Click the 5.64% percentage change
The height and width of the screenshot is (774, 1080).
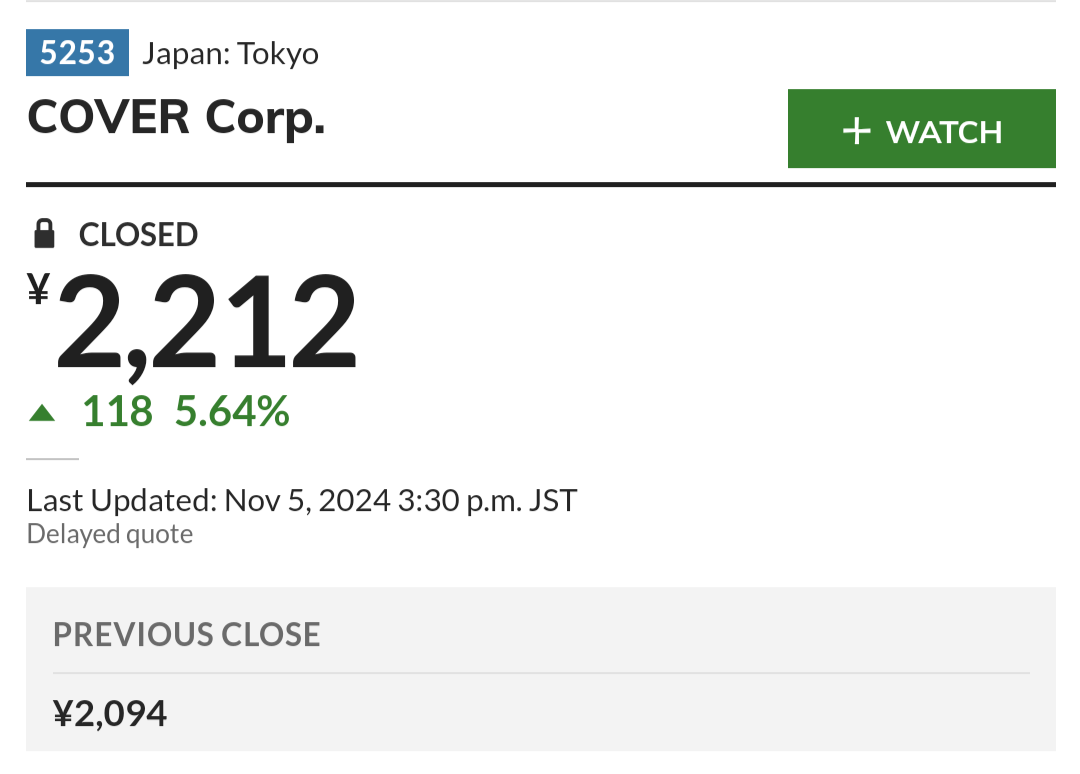point(232,412)
